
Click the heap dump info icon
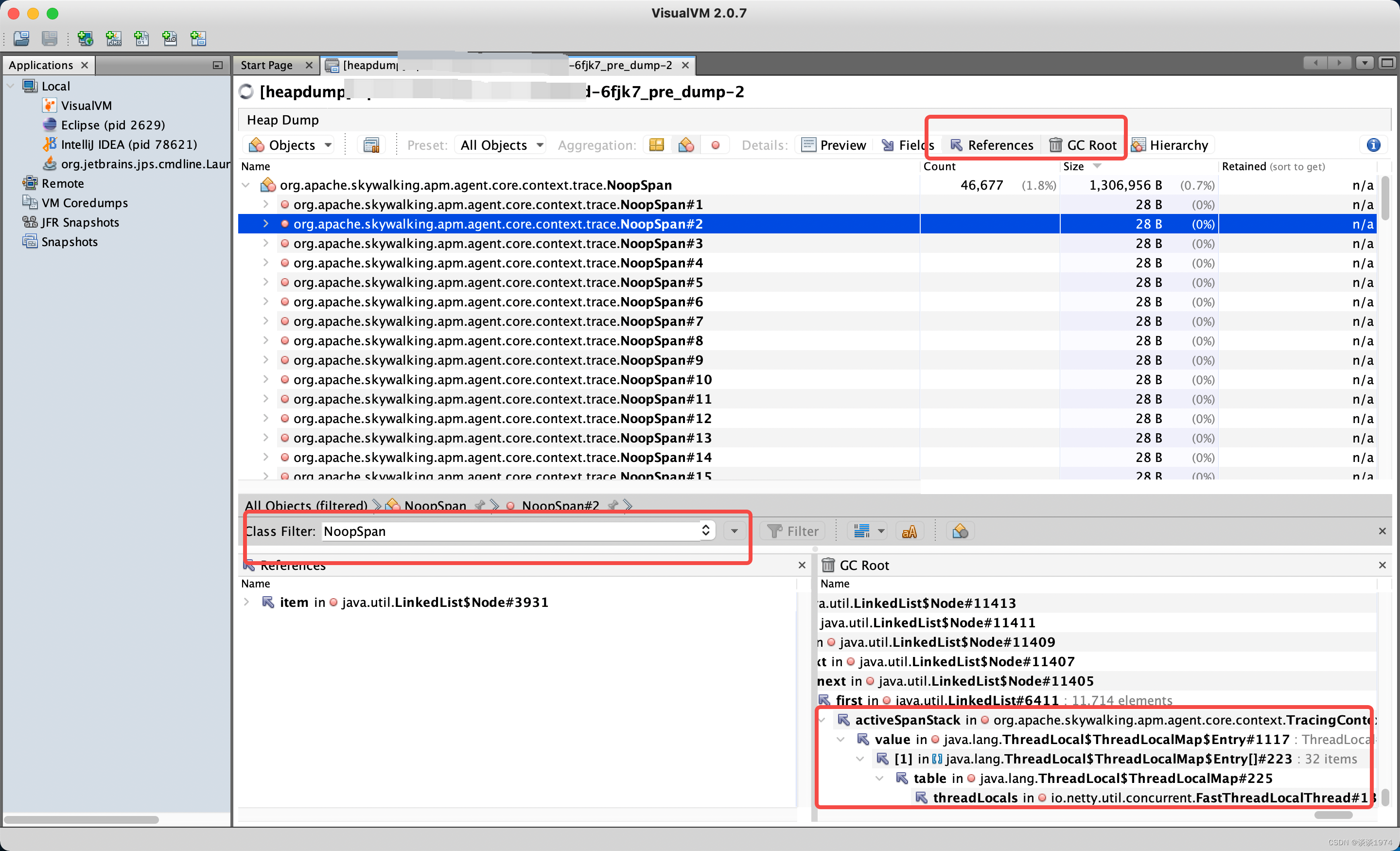pyautogui.click(x=1373, y=145)
